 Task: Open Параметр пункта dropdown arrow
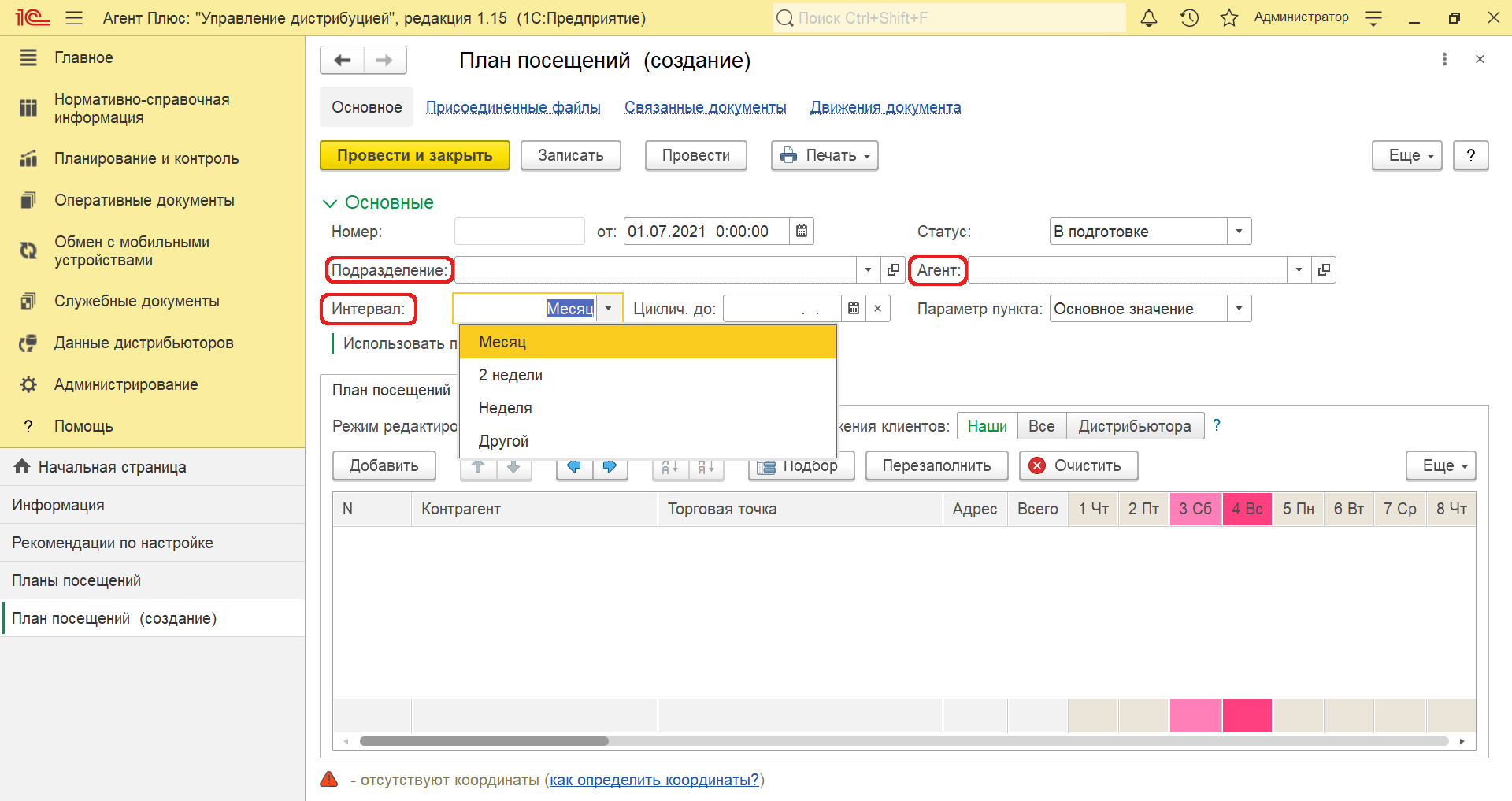[x=1239, y=309]
